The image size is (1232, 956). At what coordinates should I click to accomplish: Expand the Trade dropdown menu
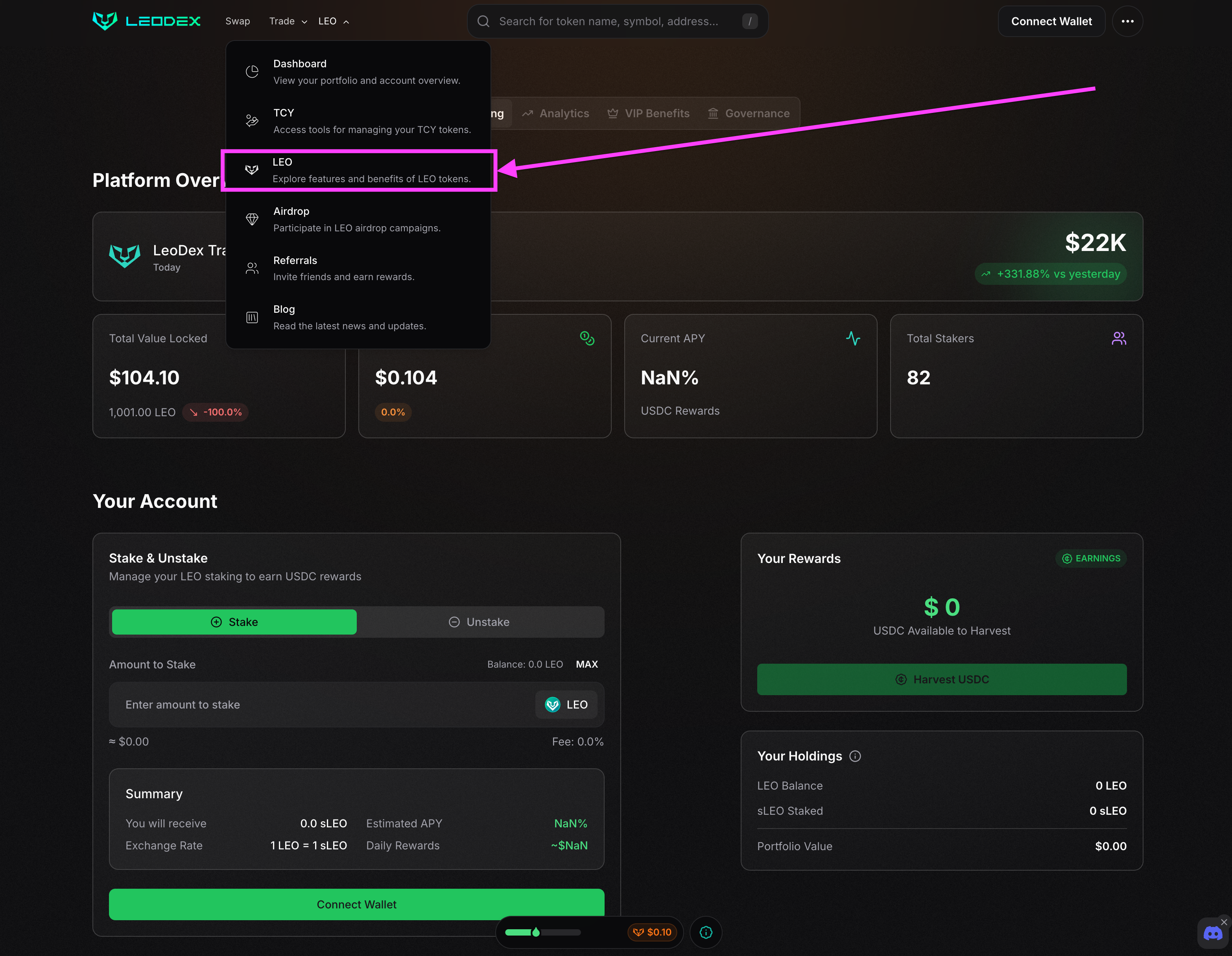tap(288, 22)
